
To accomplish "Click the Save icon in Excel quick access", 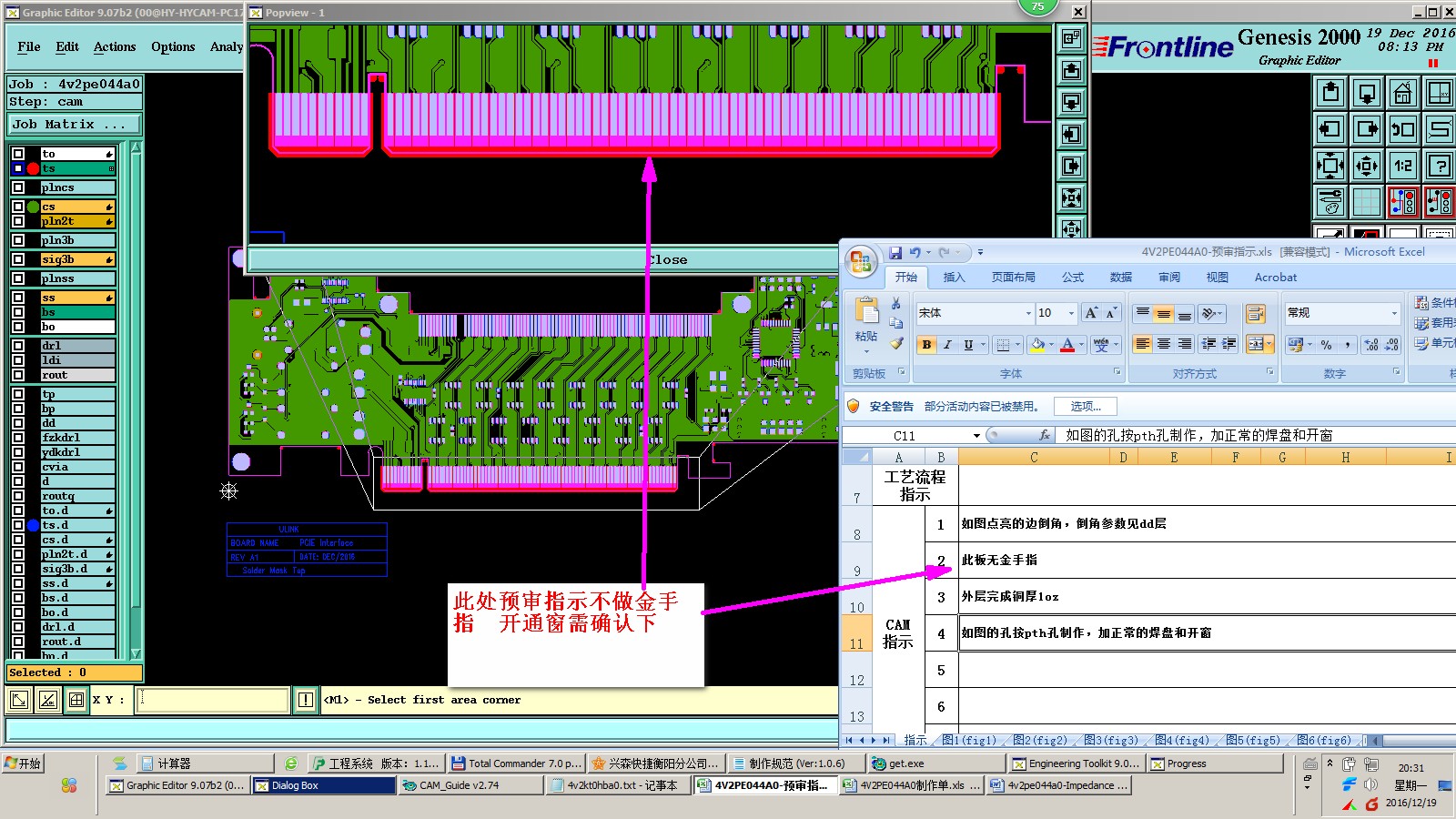I will pyautogui.click(x=895, y=253).
